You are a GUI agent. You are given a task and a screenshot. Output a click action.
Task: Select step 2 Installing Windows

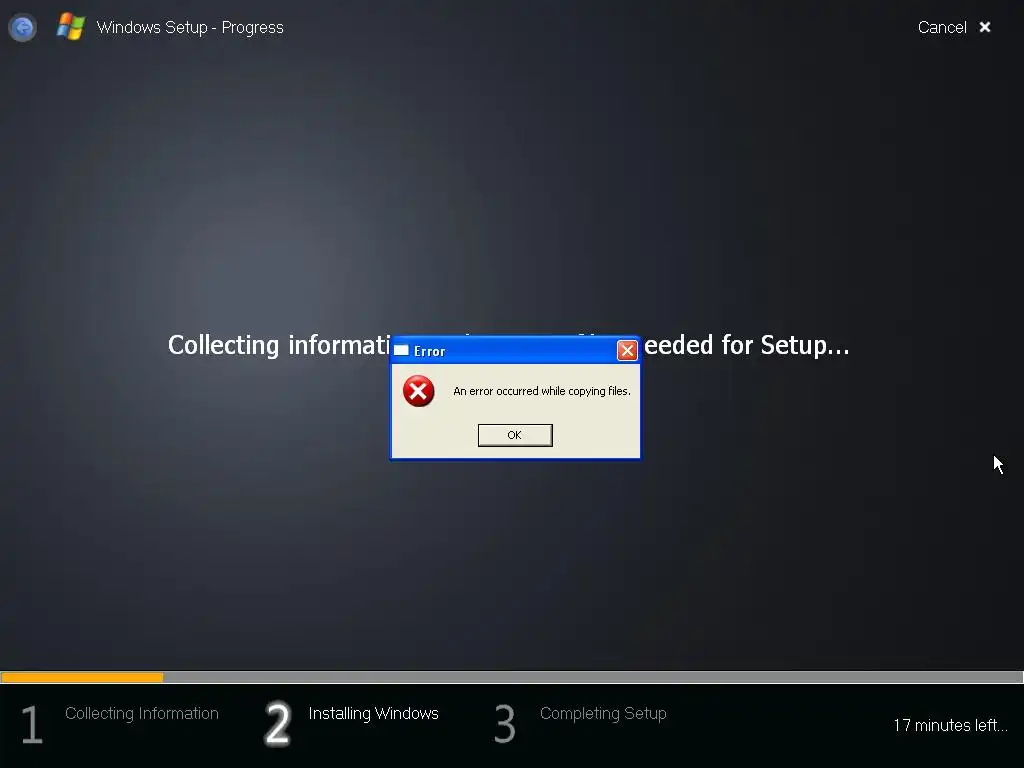pos(352,722)
